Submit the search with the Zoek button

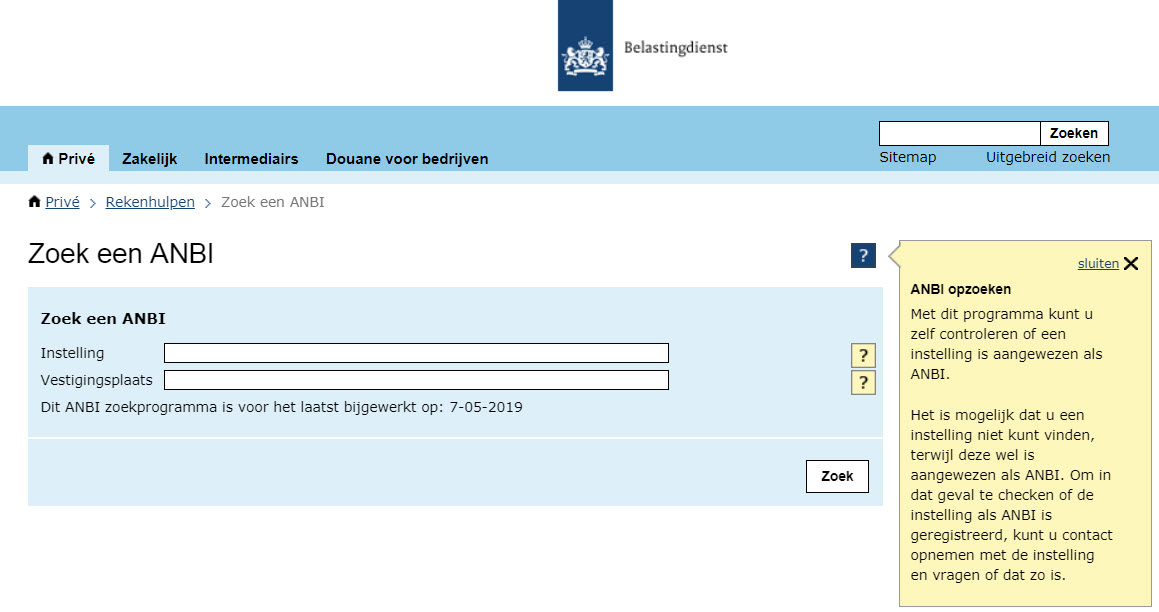tap(837, 477)
